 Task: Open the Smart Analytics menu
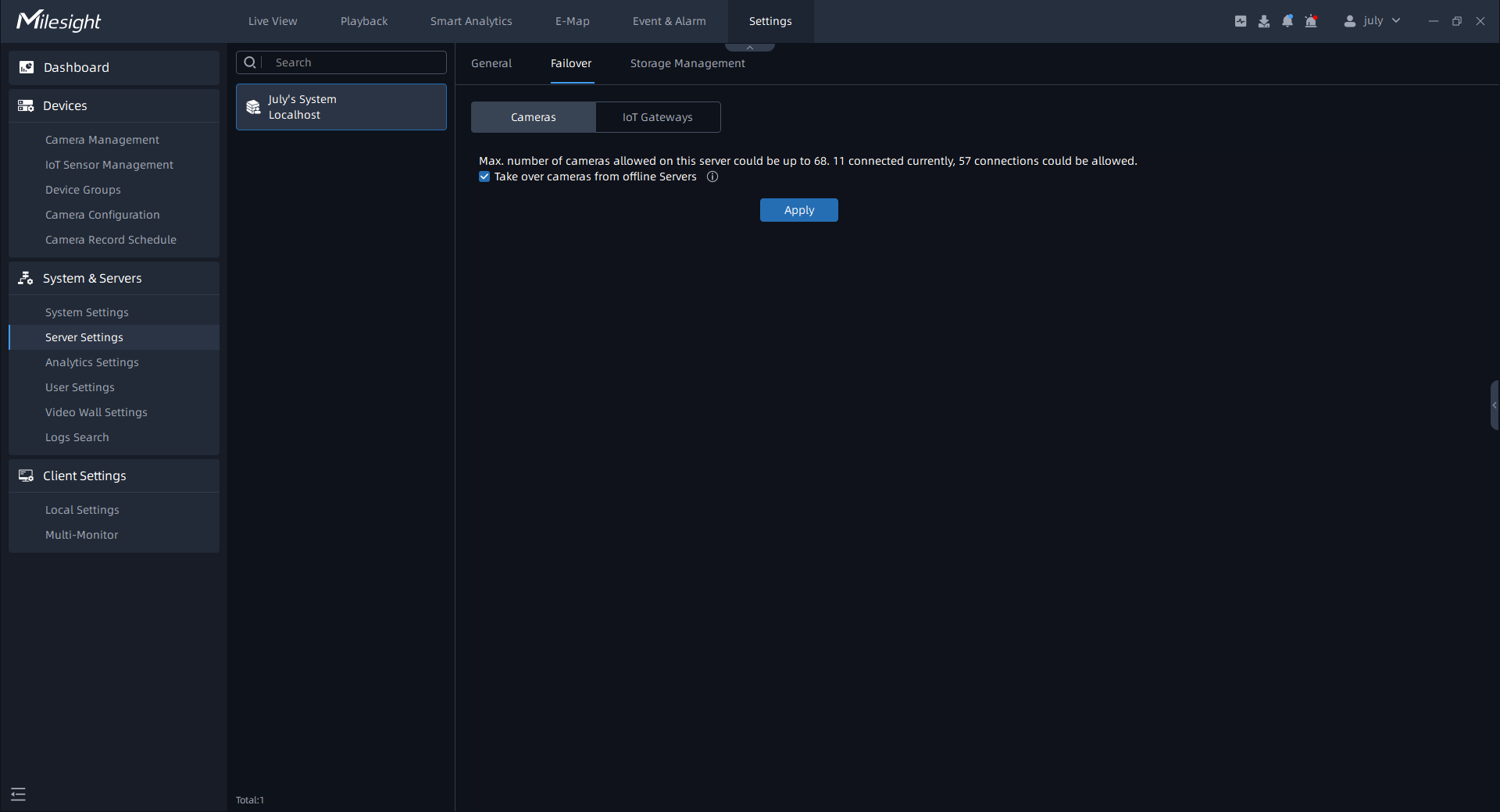(x=471, y=21)
